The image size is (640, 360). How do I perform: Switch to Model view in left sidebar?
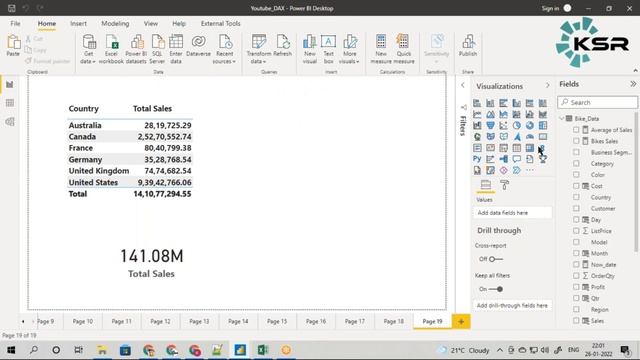(x=10, y=122)
